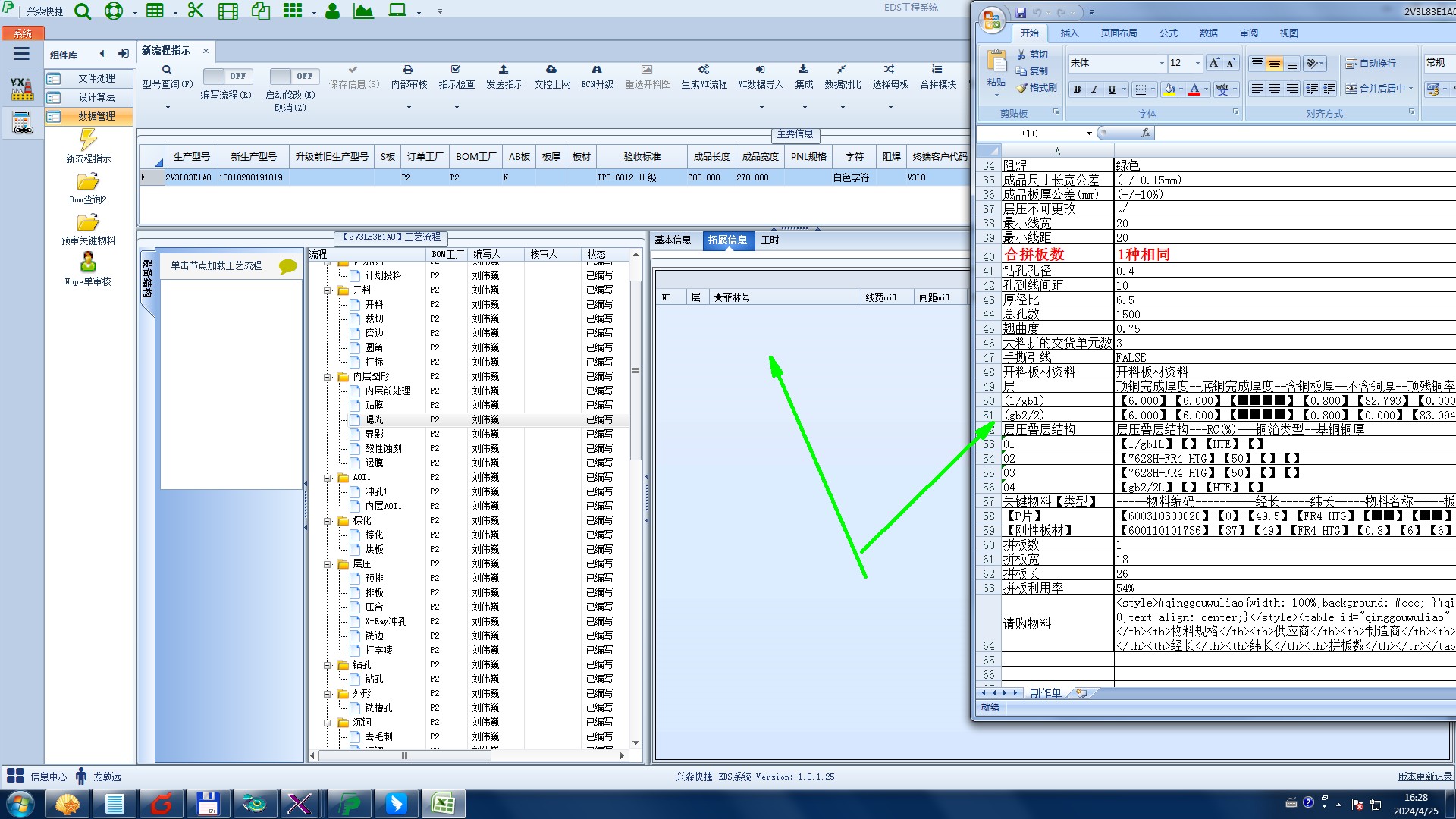Open Excel 合并后居中 dropdown arrow
1456x819 pixels.
pos(1410,89)
